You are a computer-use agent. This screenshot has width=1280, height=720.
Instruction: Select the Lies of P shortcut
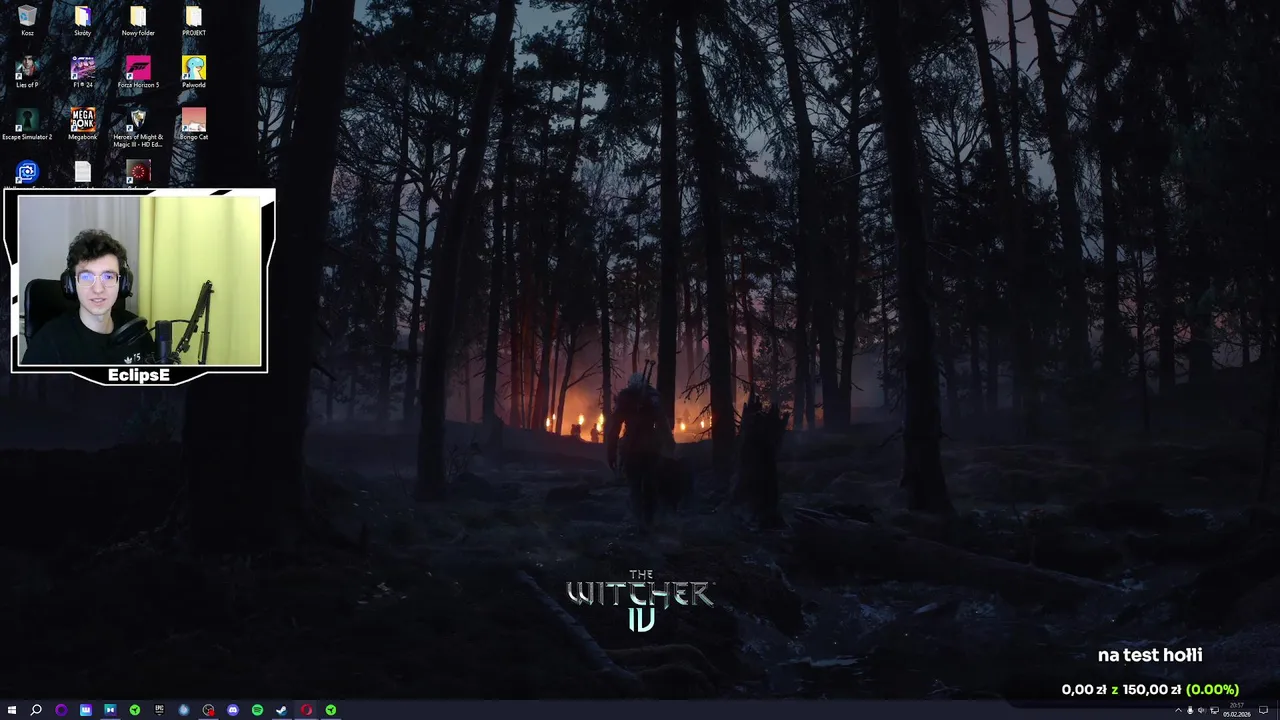27,73
